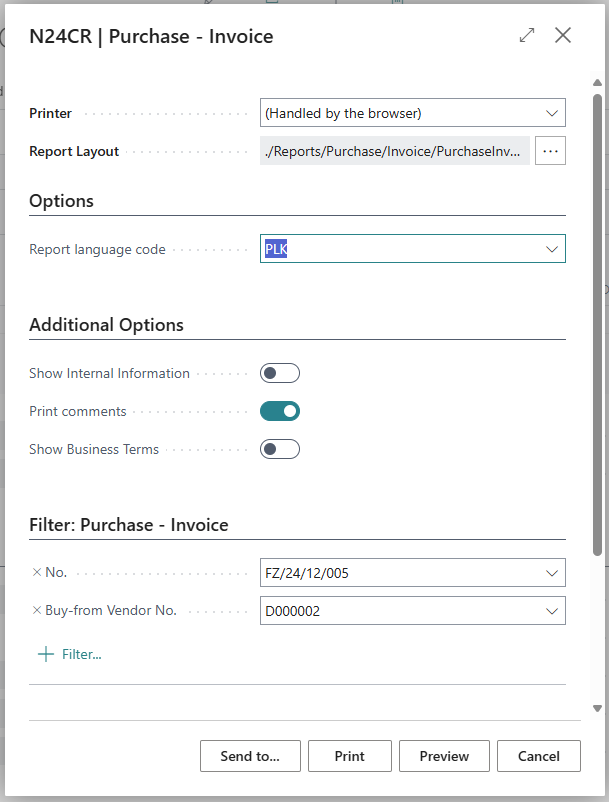Click the Print button
Screen dimensions: 609x802
349,756
